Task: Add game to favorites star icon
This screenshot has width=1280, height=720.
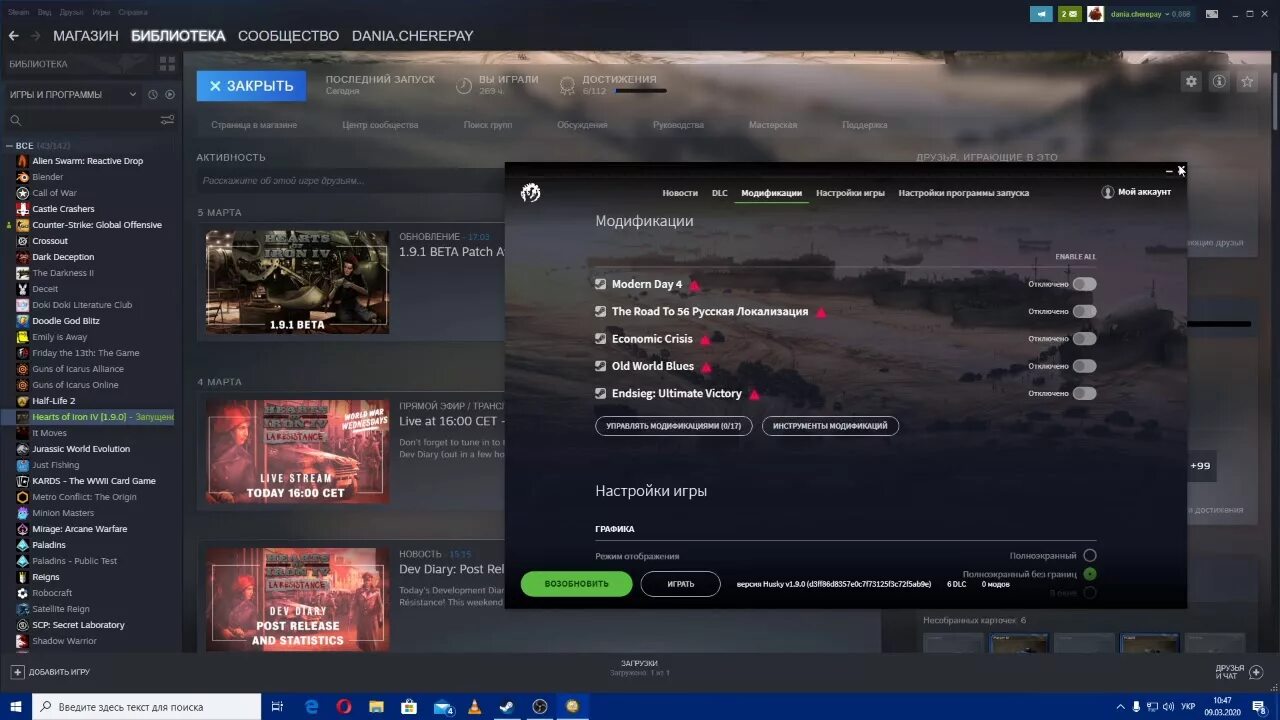Action: click(1246, 82)
